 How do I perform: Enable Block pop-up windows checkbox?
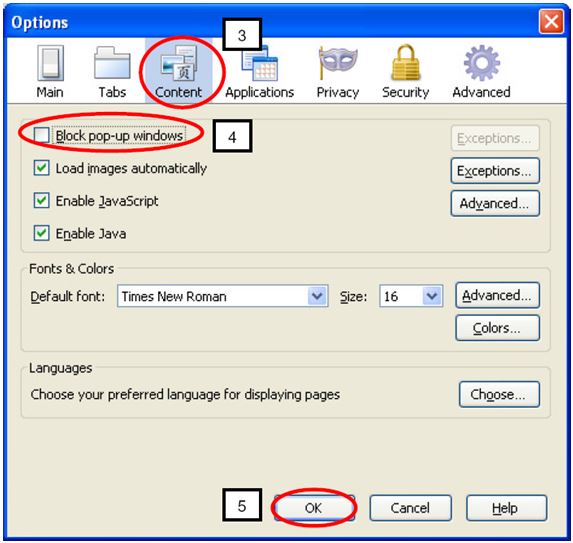tap(41, 135)
